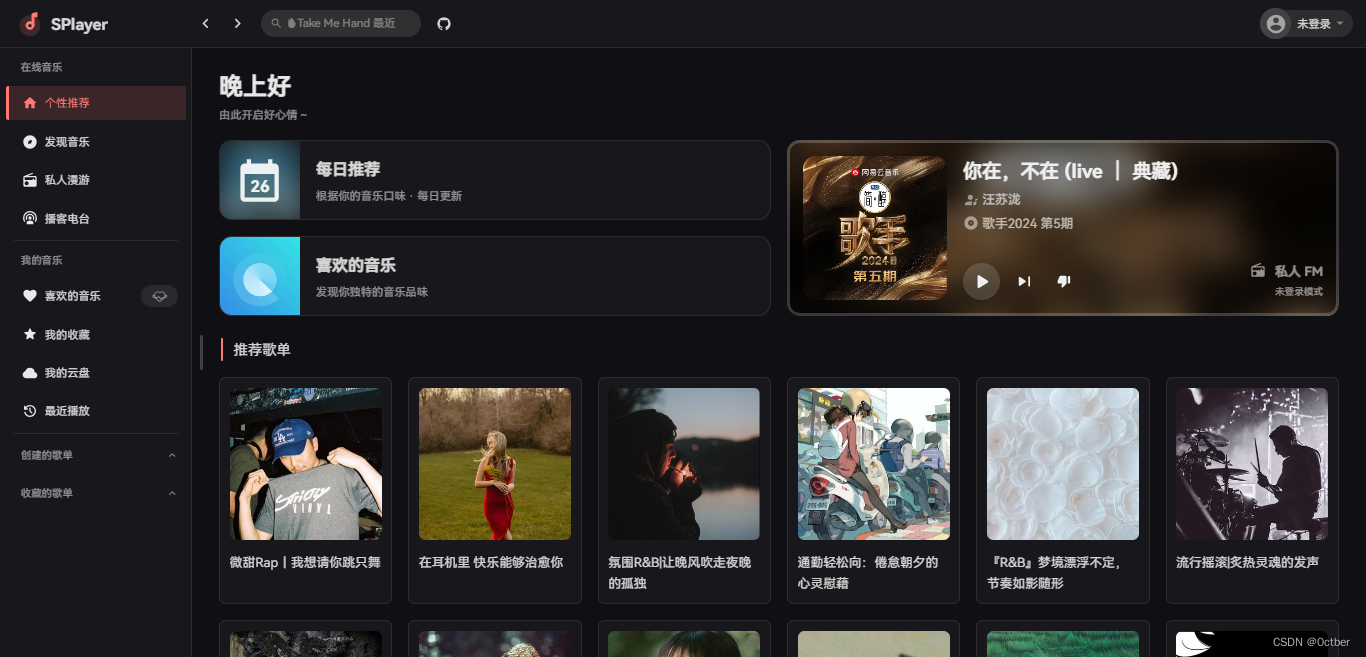1366x657 pixels.
Task: Click the search box magnifier icon
Action: pos(276,23)
